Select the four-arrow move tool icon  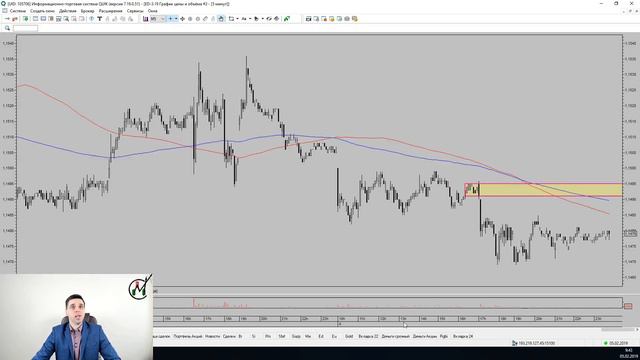coord(182,19)
